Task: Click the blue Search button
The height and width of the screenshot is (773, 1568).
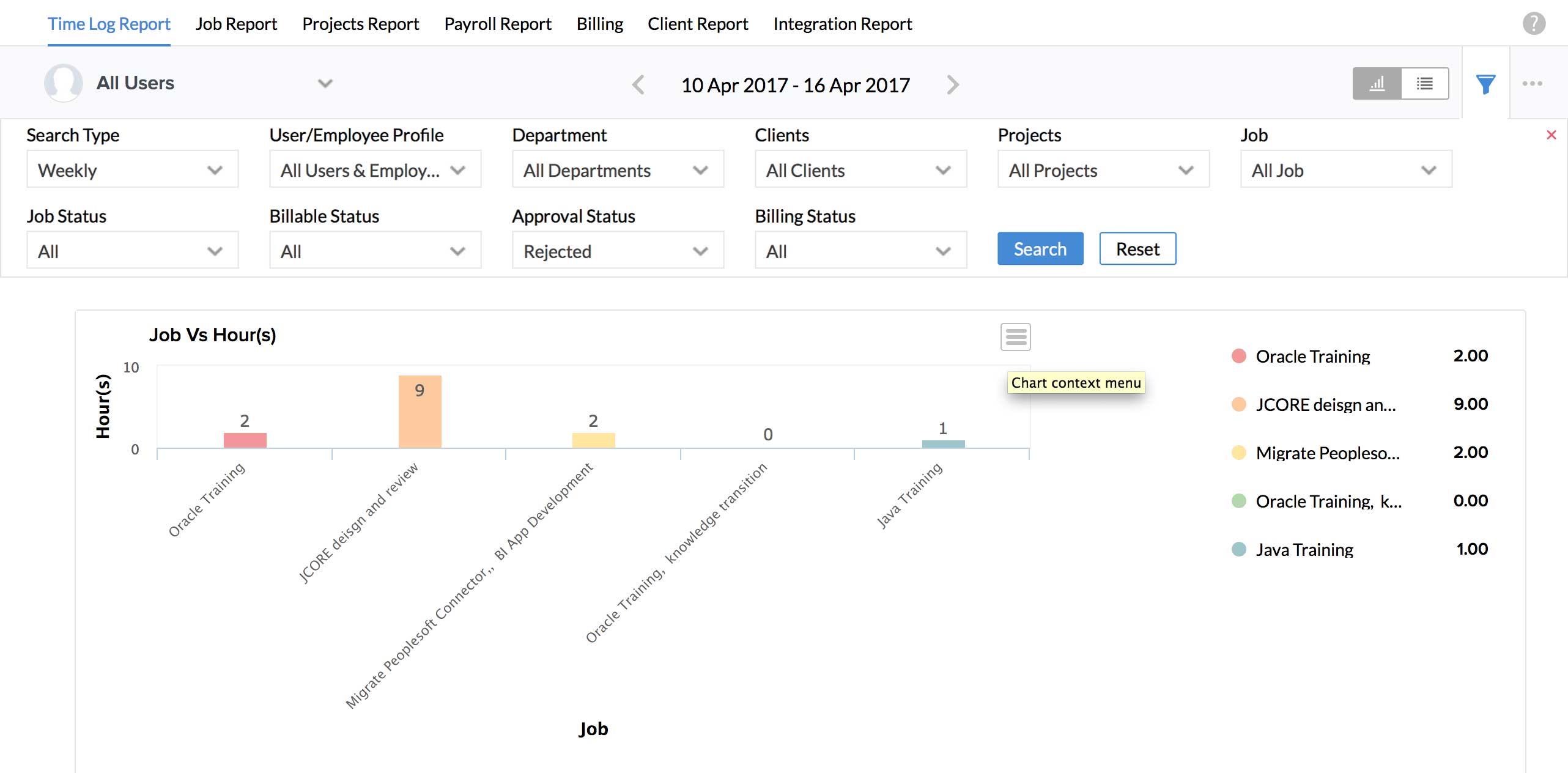Action: coord(1040,249)
